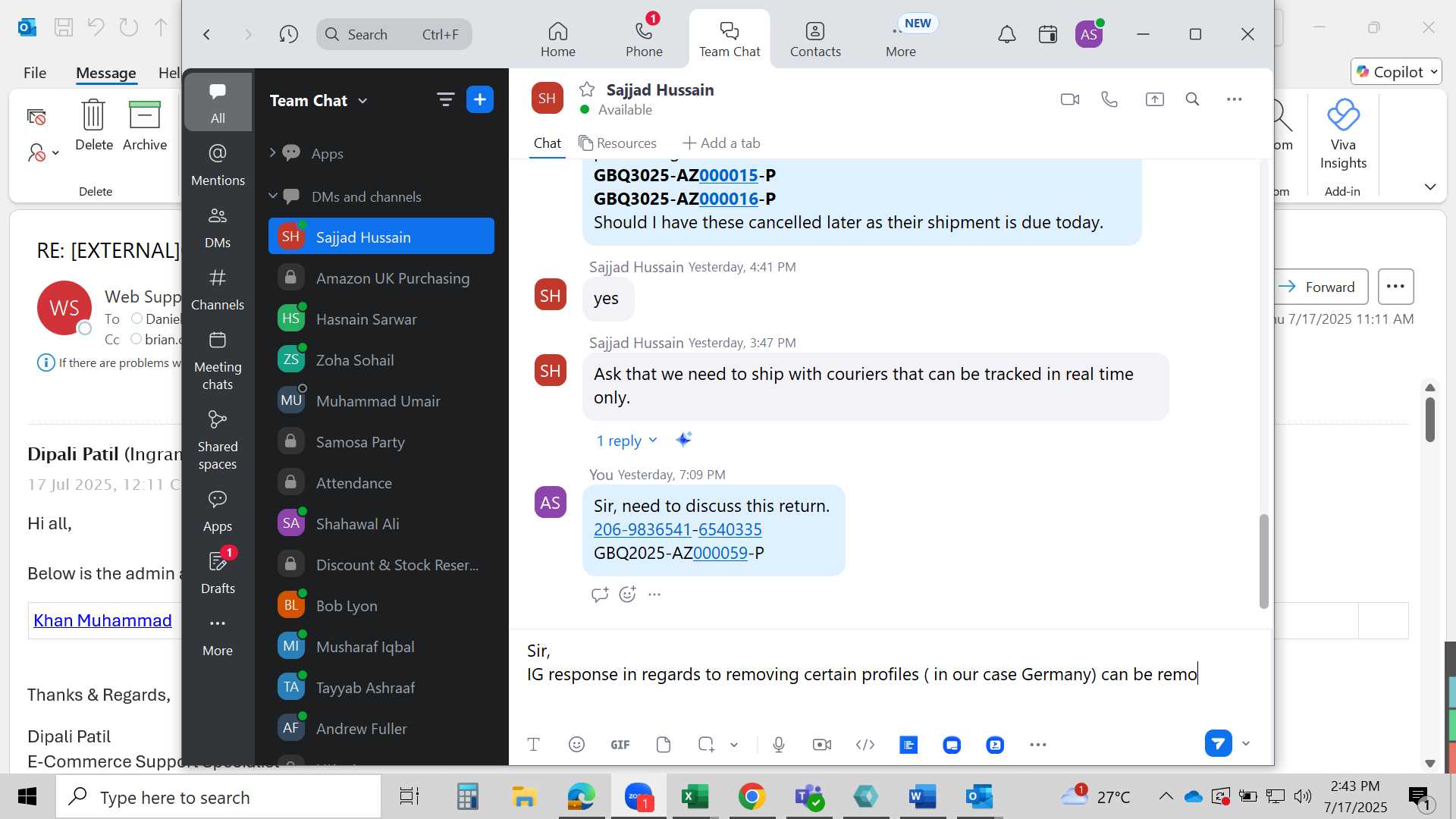Screen dimensions: 1456x819
Task: Open the Phone tab with notification badge
Action: (644, 39)
